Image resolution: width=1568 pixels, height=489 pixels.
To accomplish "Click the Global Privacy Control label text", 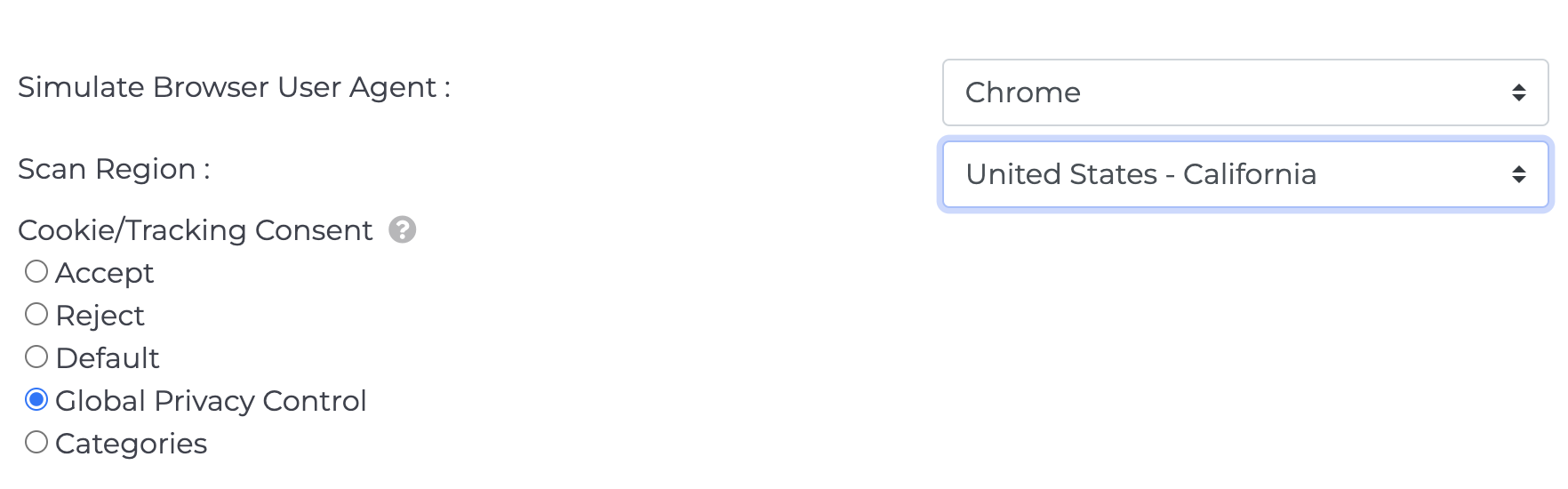I will (211, 401).
